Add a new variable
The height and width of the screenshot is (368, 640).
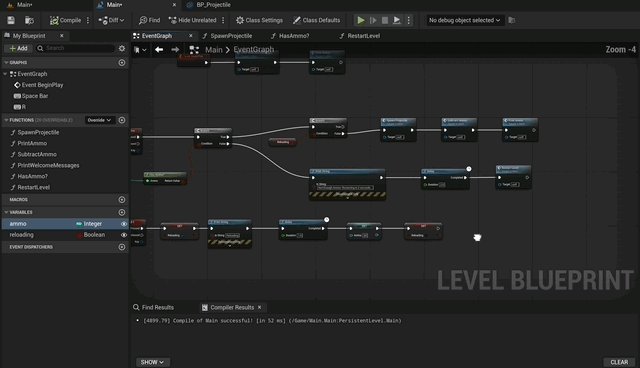[122, 212]
